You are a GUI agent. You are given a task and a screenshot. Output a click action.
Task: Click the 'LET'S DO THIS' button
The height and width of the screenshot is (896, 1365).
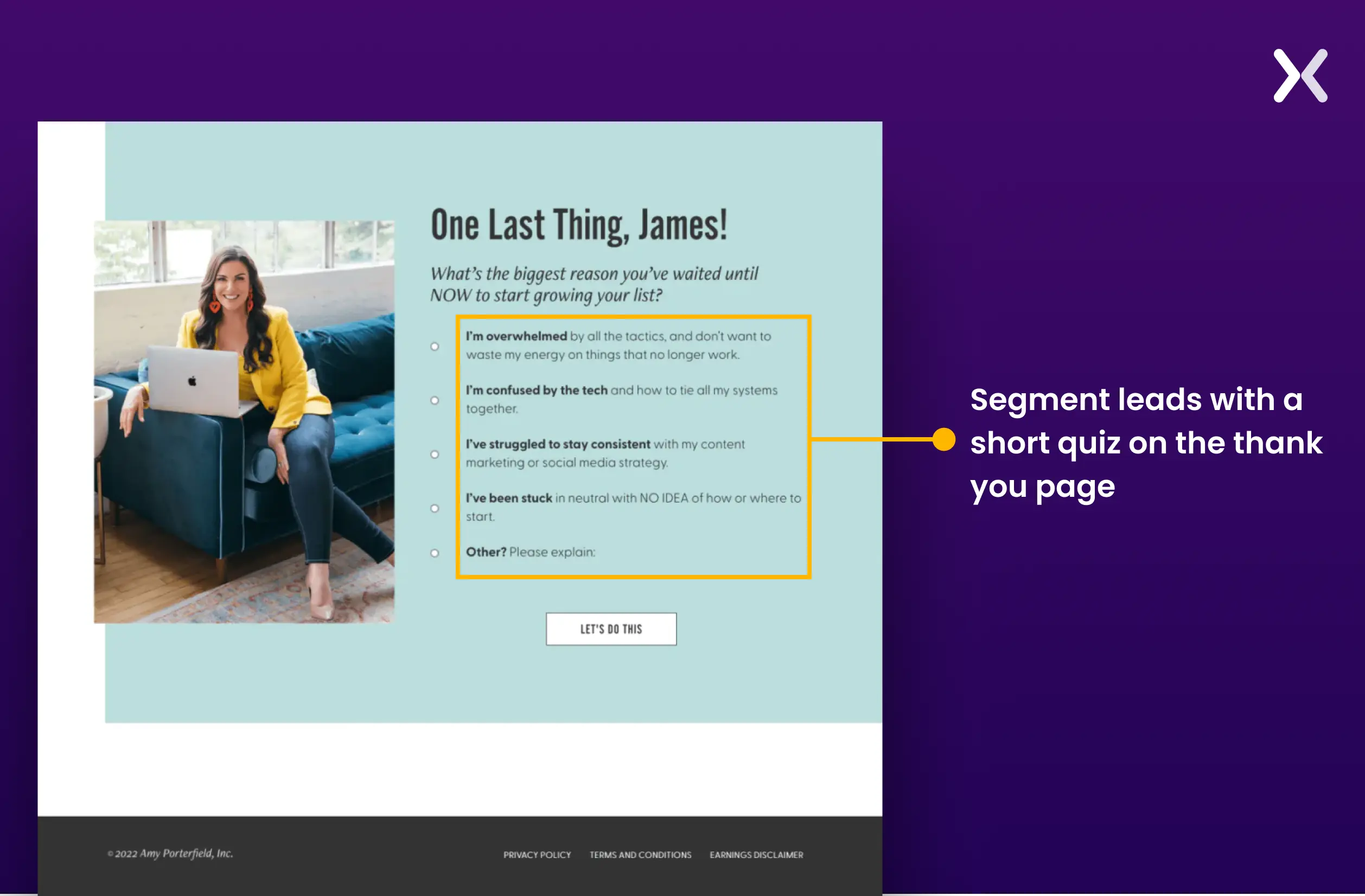point(611,628)
